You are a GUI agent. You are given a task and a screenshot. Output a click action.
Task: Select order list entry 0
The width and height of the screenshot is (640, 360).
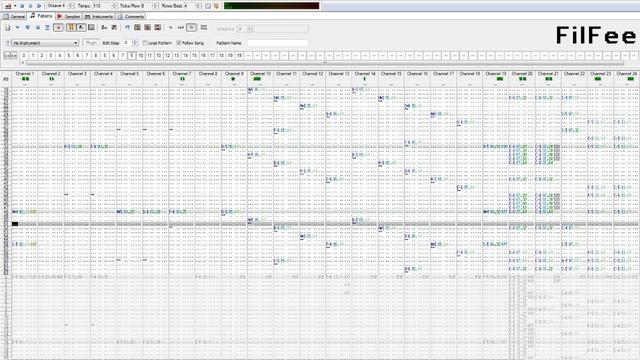(x=24, y=56)
